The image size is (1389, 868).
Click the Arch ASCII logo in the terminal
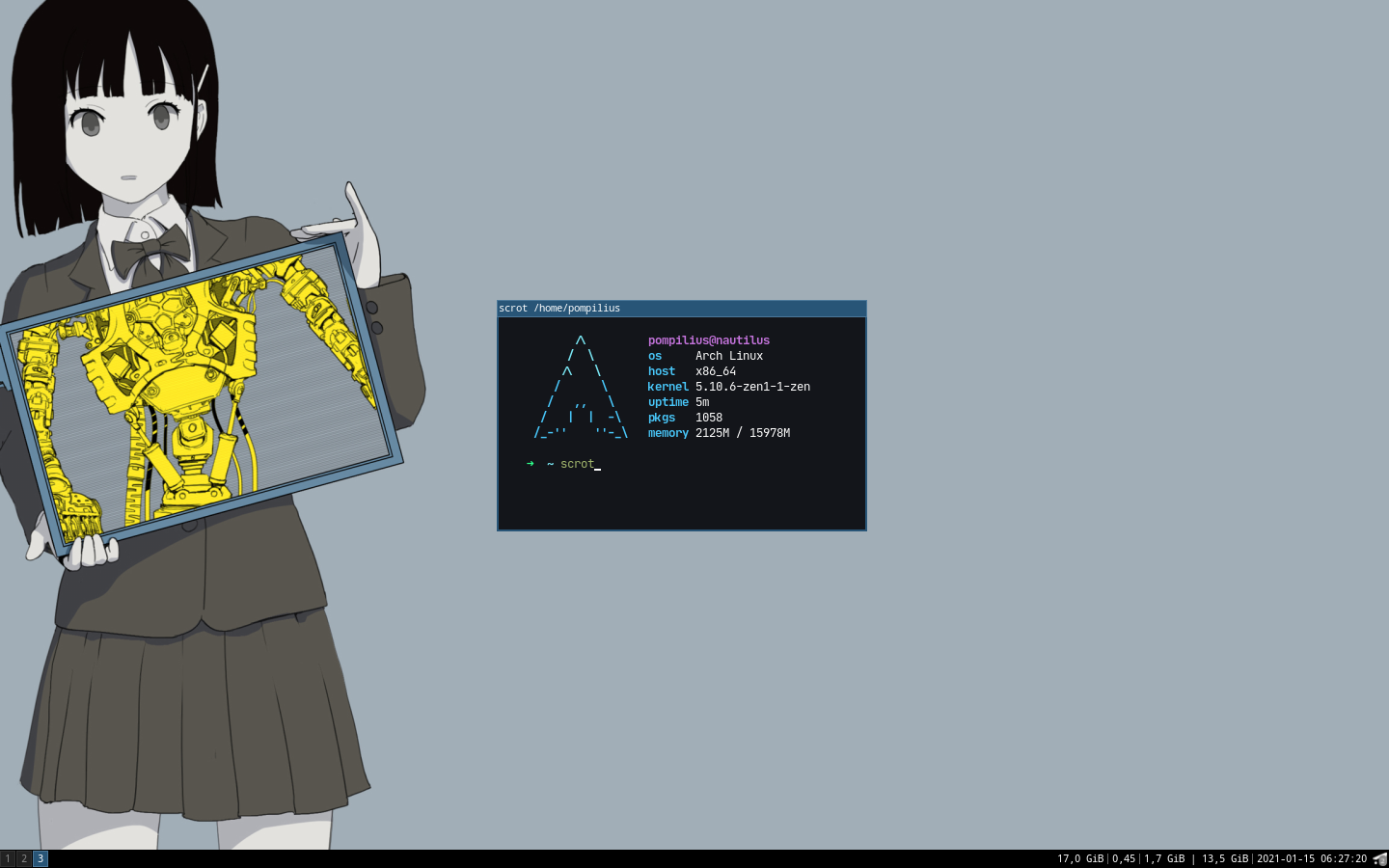pyautogui.click(x=581, y=387)
